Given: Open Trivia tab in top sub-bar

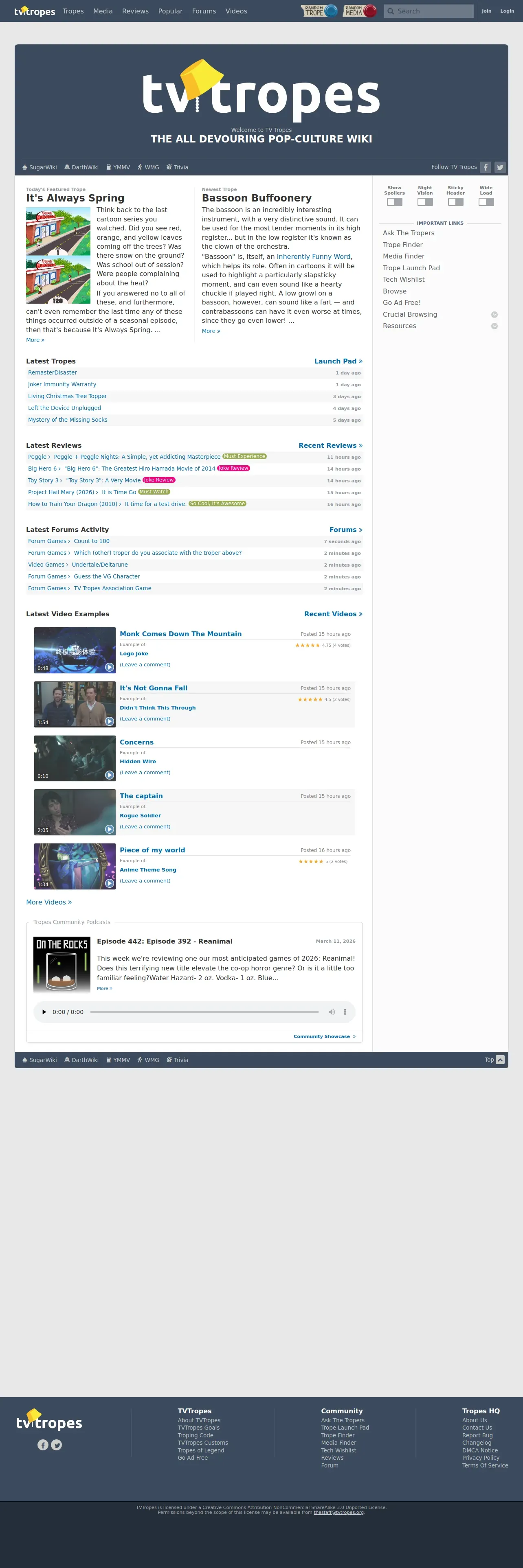Looking at the screenshot, I should click(x=177, y=167).
